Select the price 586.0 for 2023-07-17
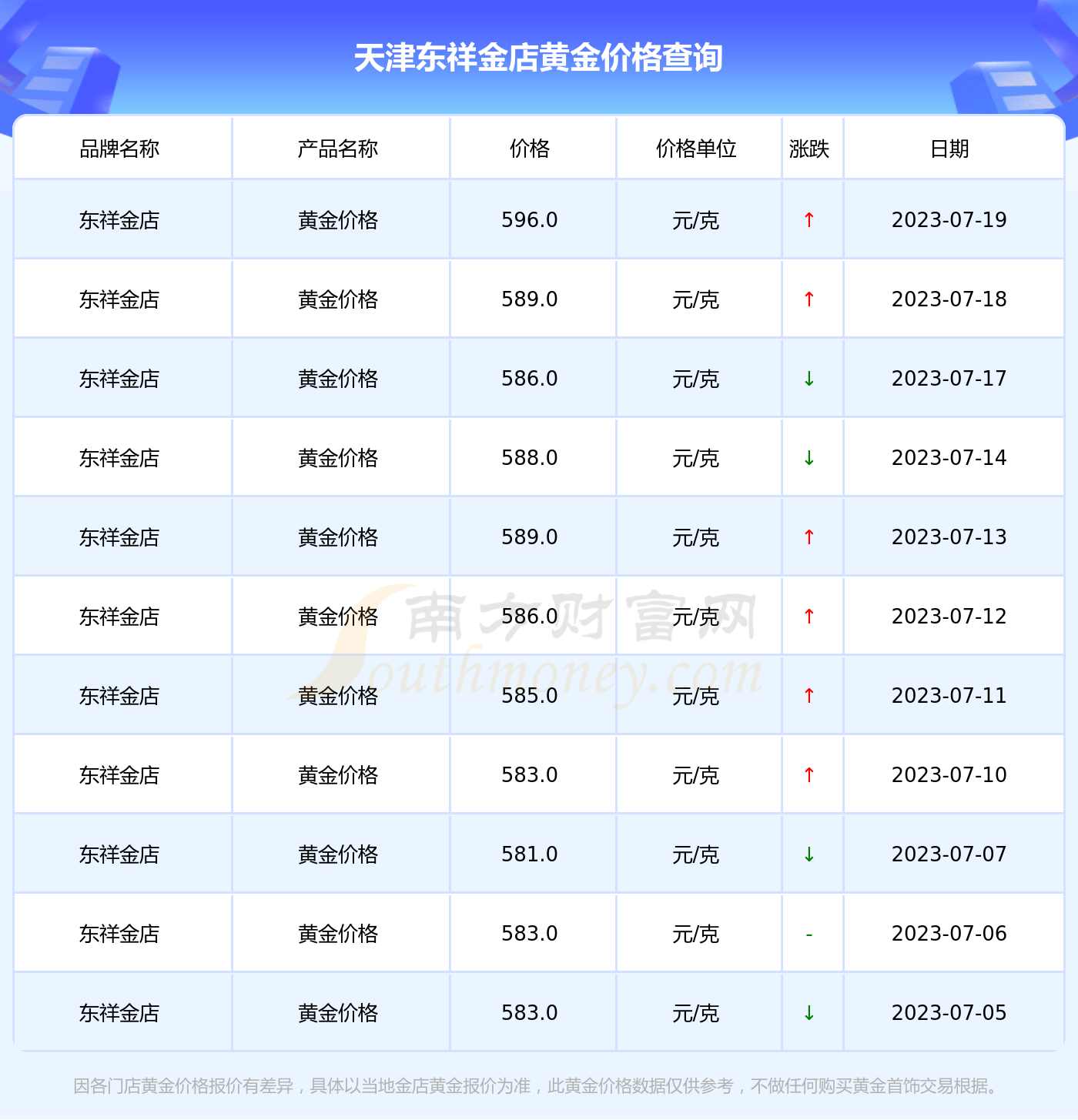 (530, 379)
